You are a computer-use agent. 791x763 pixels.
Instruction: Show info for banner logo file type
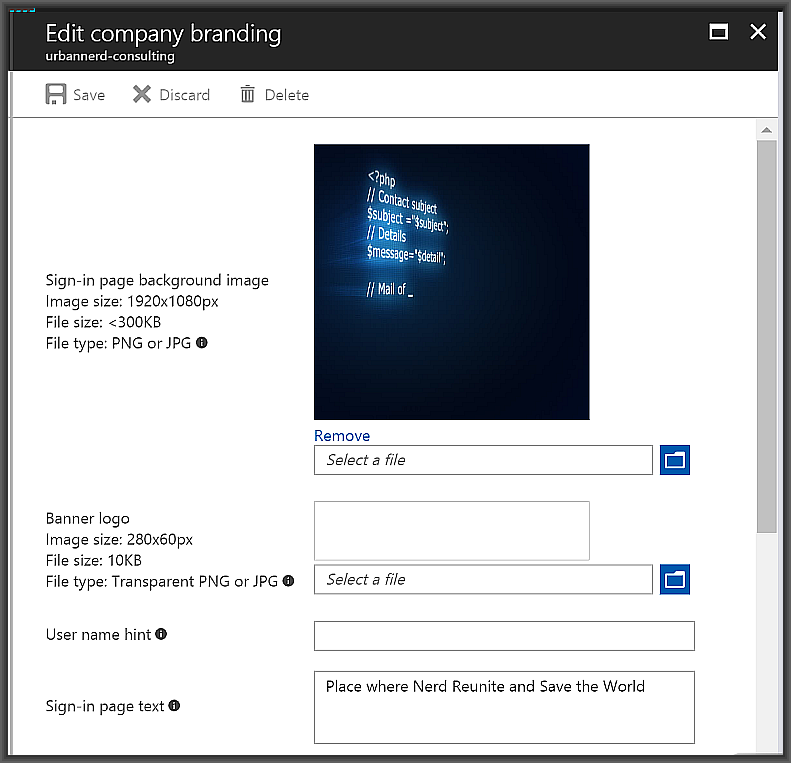click(288, 581)
